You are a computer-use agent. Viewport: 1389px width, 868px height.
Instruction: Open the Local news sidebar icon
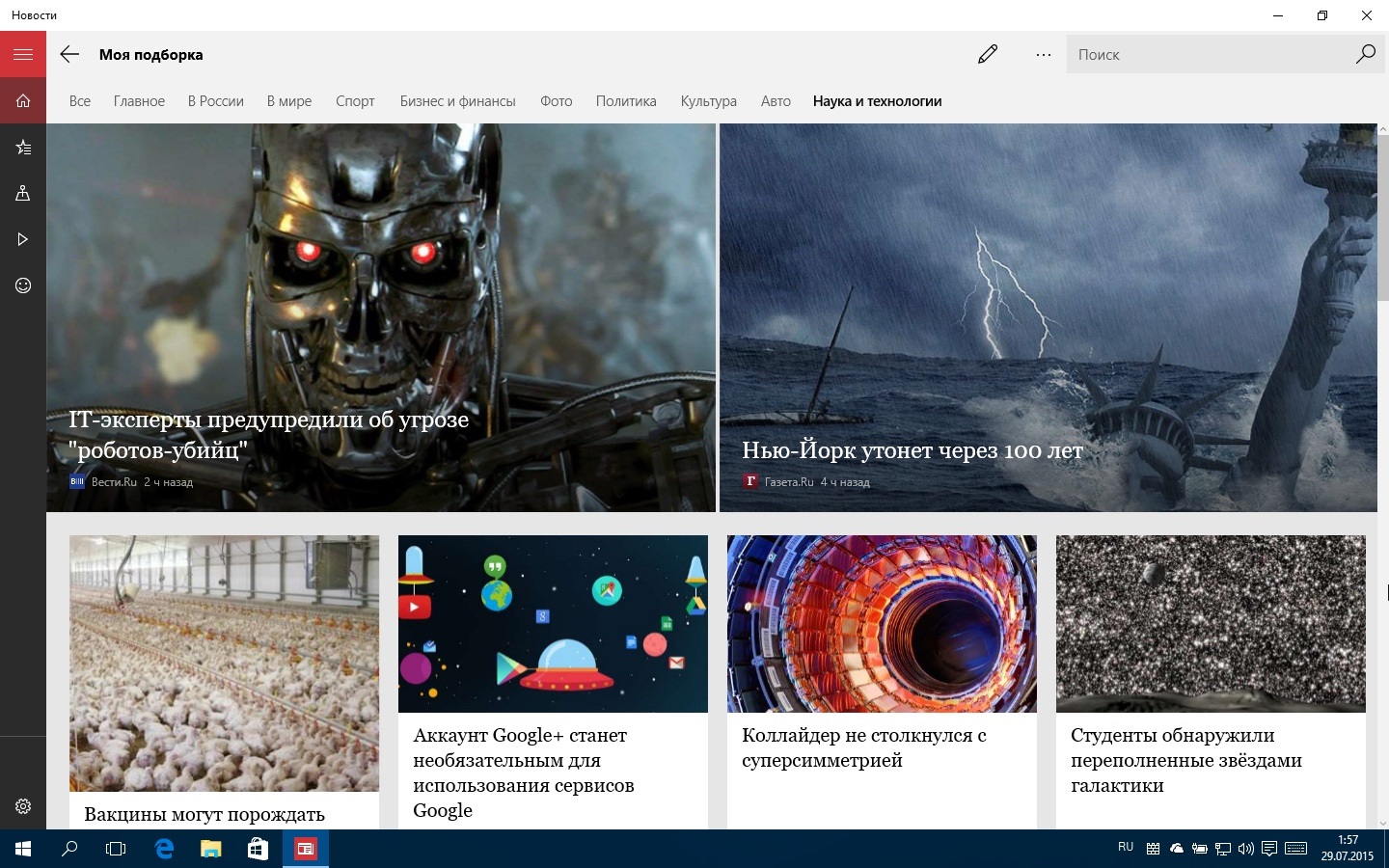coord(23,193)
